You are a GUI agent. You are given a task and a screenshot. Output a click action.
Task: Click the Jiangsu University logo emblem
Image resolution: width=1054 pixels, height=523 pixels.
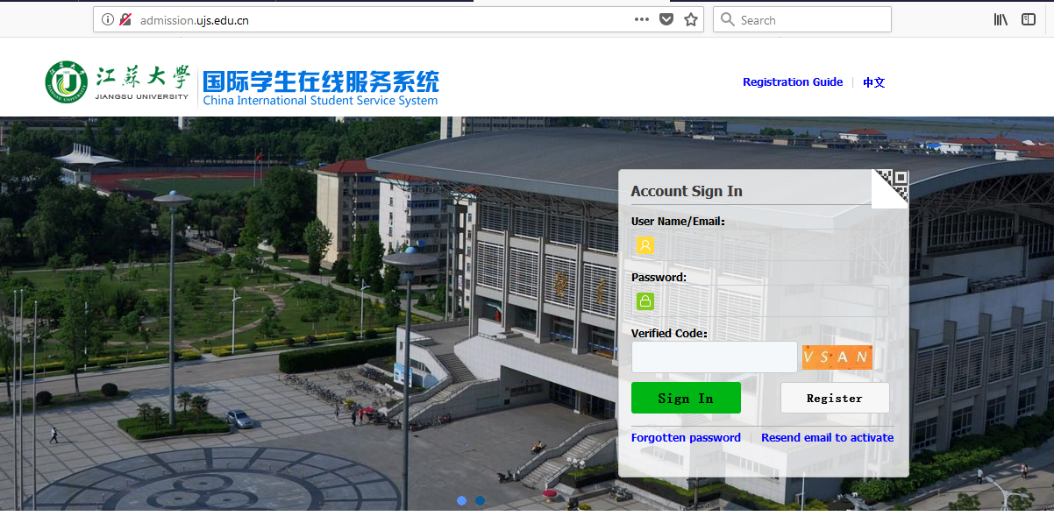[67, 82]
